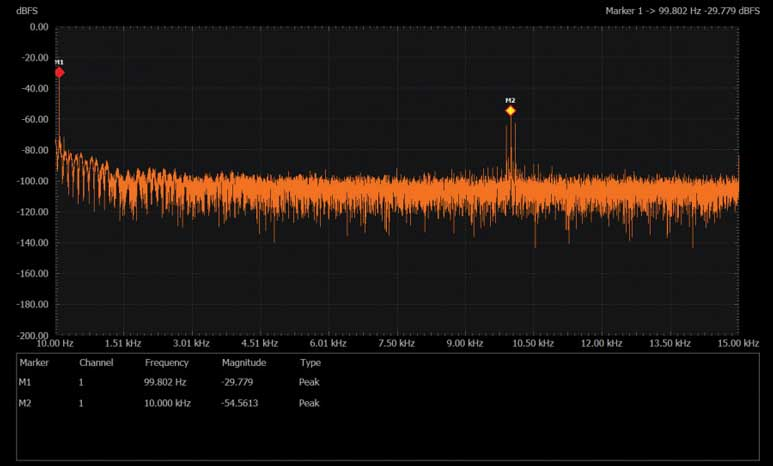
Task: Click the Type column header
Action: (x=309, y=362)
